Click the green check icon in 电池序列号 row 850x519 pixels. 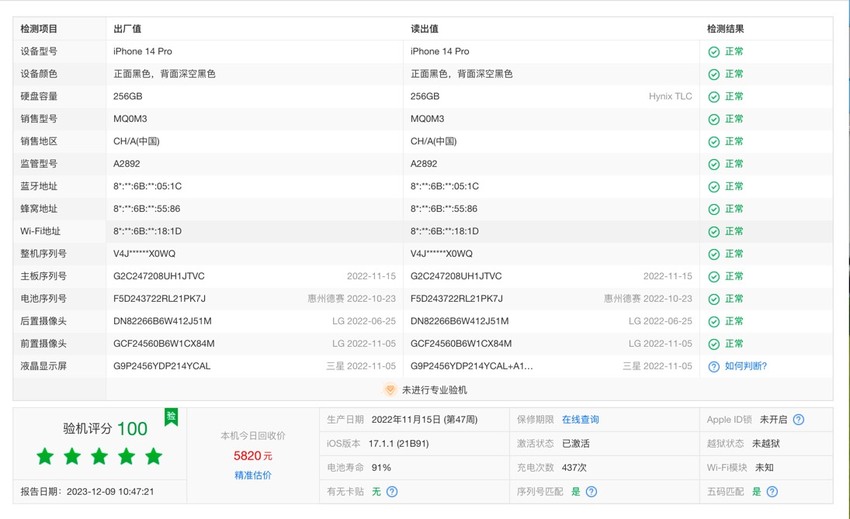714,299
